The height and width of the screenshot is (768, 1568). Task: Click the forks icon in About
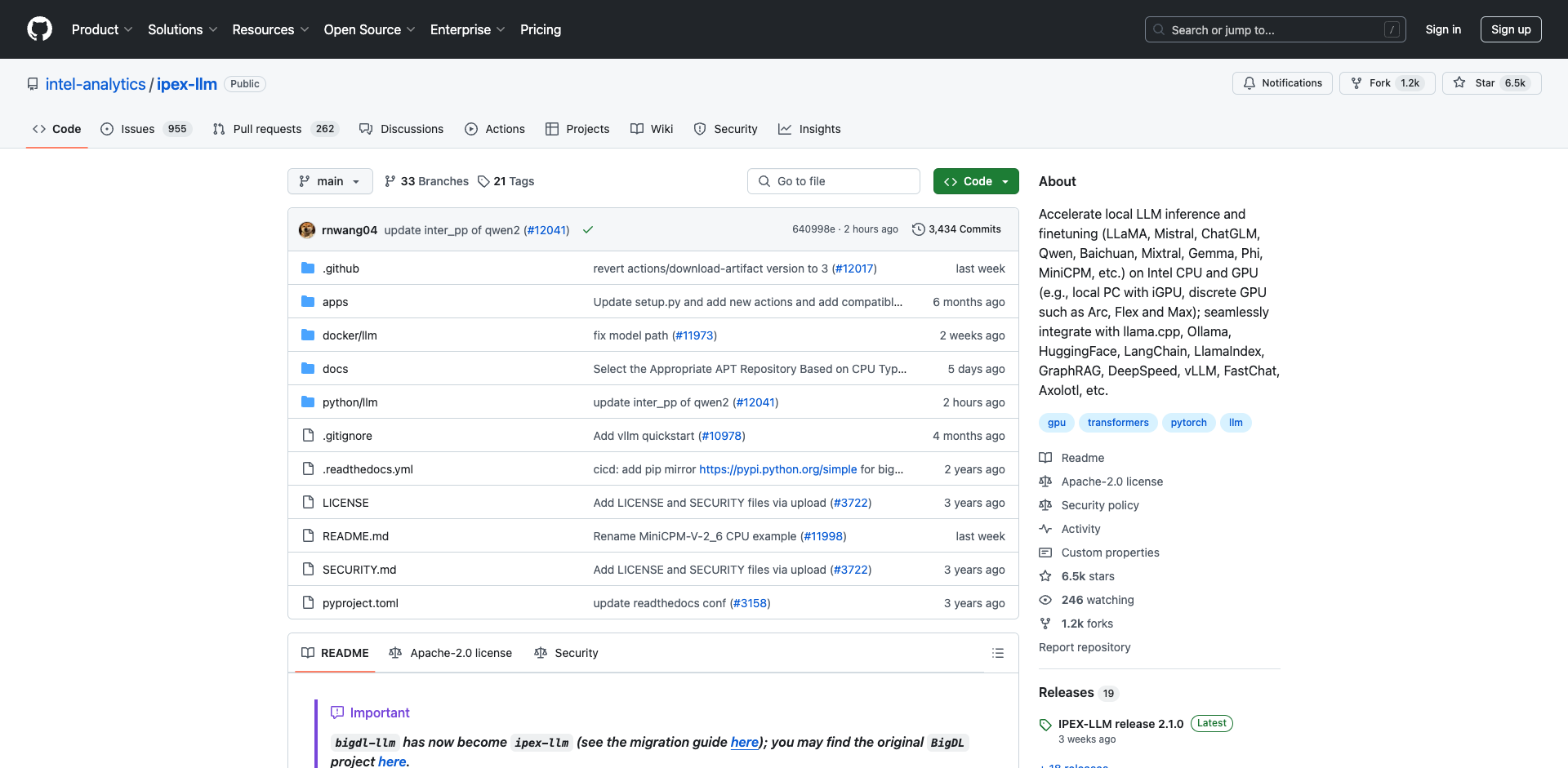coord(1045,624)
